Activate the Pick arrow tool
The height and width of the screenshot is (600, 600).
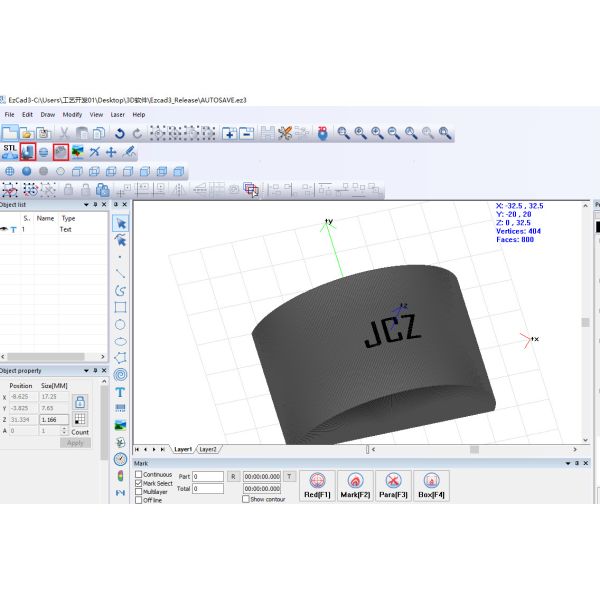(x=120, y=223)
